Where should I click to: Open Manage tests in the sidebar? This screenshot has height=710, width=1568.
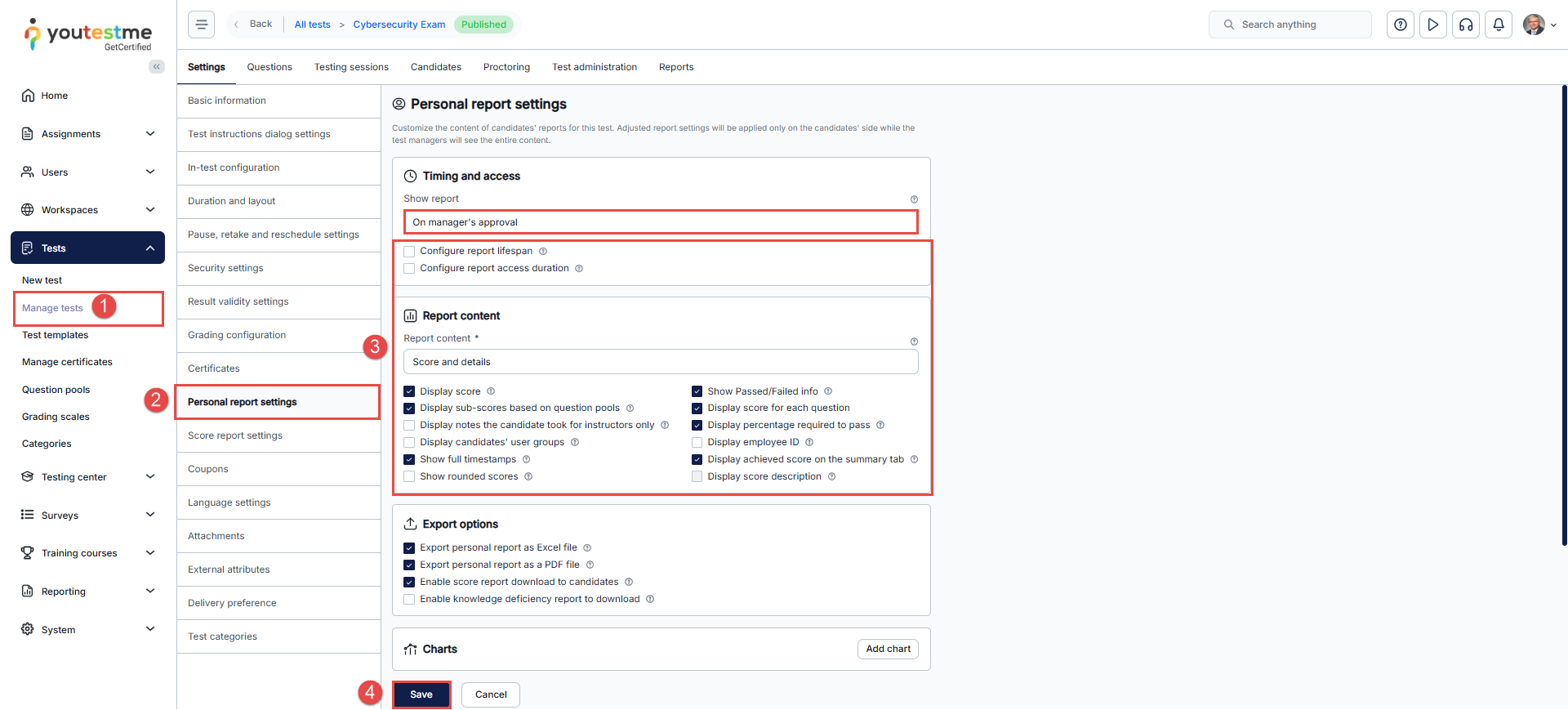pyautogui.click(x=52, y=308)
